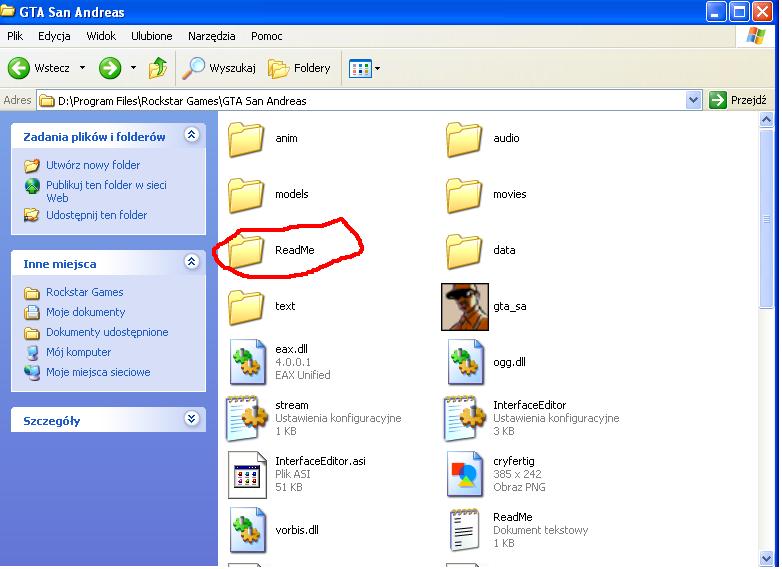Click the views icon in toolbar

pyautogui.click(x=360, y=68)
